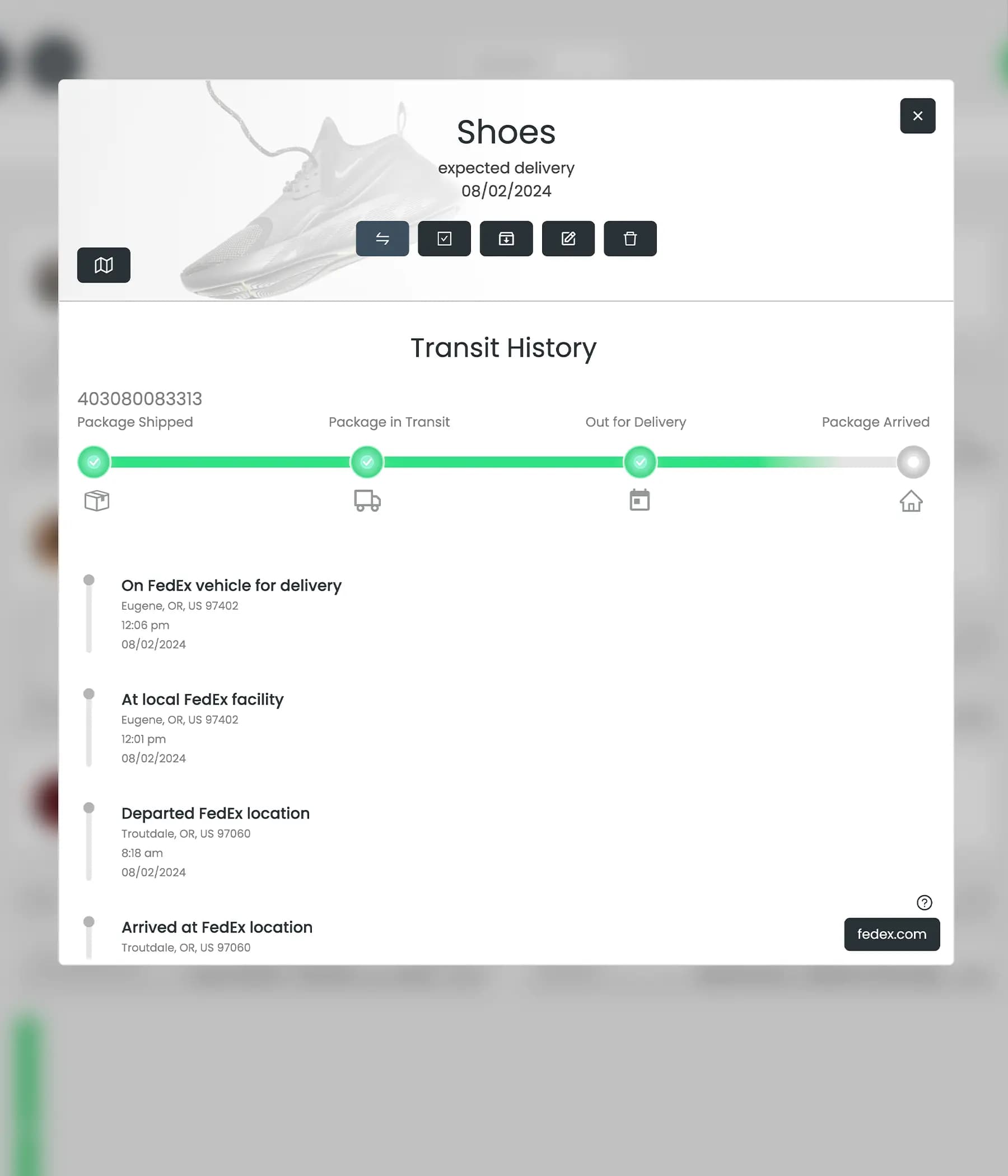The width and height of the screenshot is (1008, 1176).
Task: Click the 12:01 pm timestamp
Action: [x=143, y=739]
